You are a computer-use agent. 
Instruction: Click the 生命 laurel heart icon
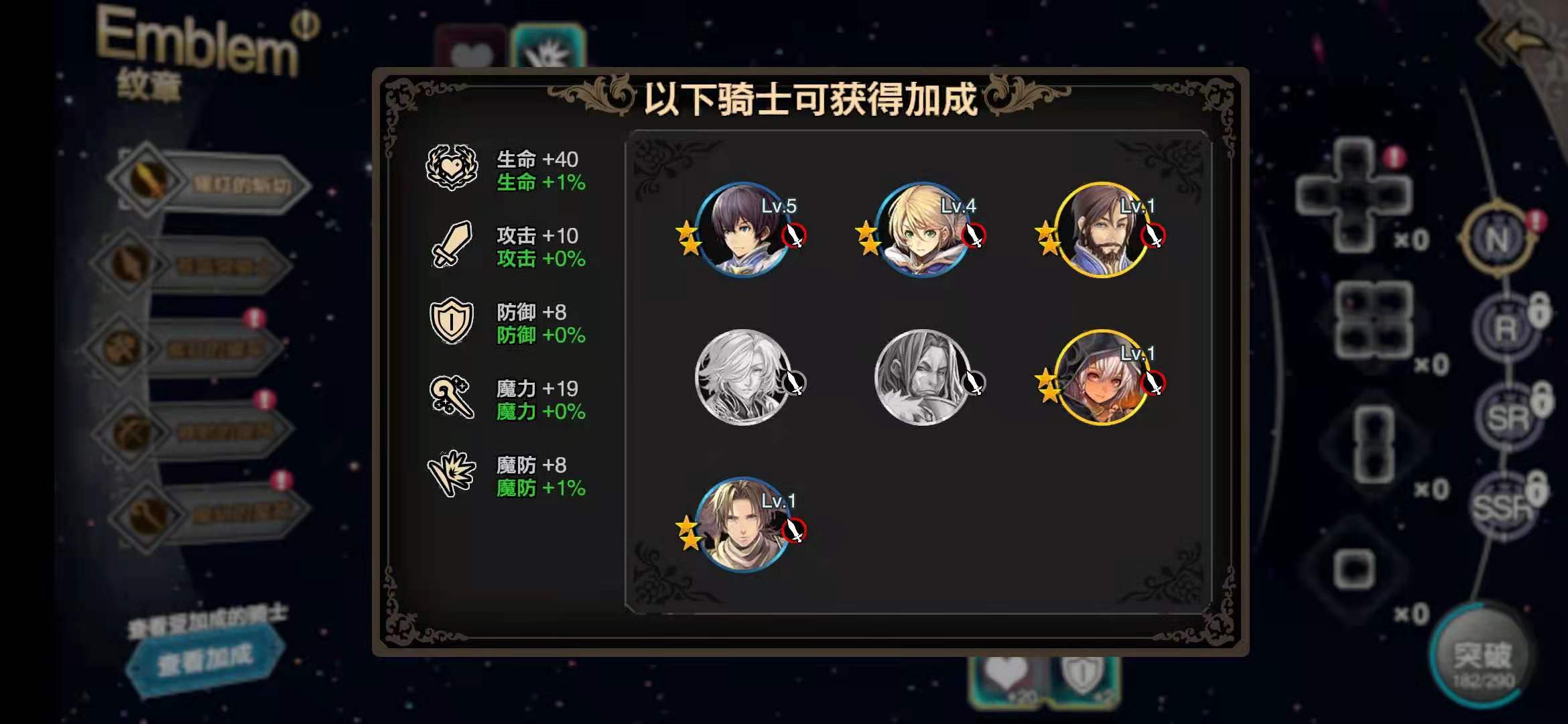coord(452,168)
